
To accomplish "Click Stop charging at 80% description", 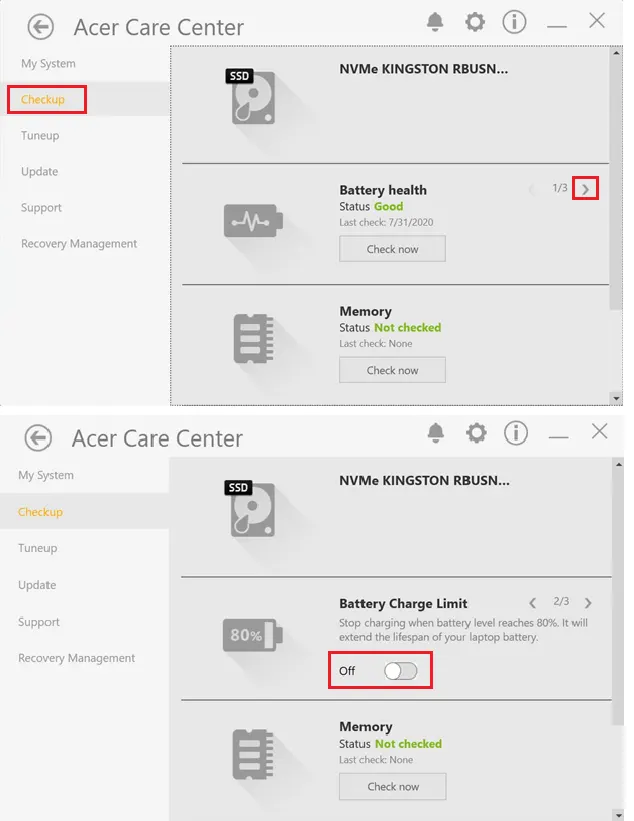I will pos(463,630).
